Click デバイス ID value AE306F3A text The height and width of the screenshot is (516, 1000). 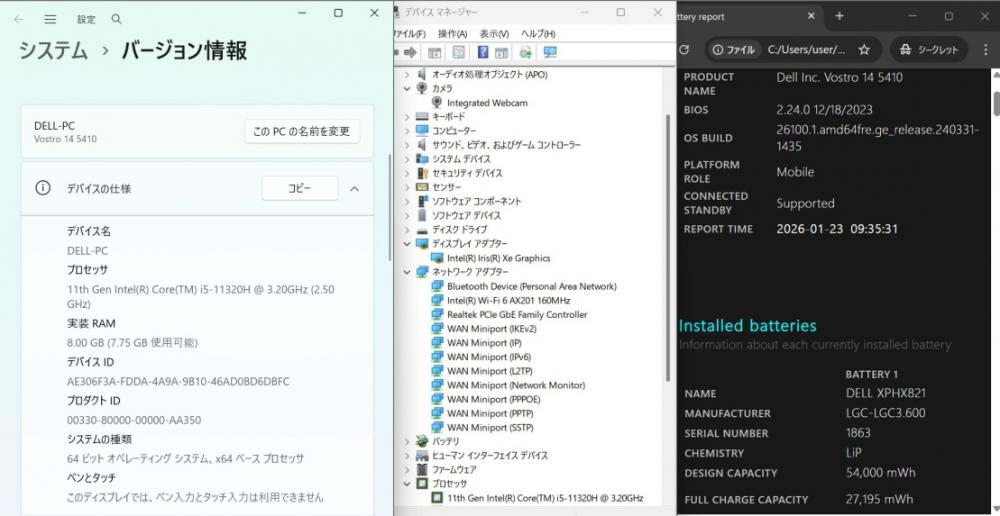(x=178, y=381)
